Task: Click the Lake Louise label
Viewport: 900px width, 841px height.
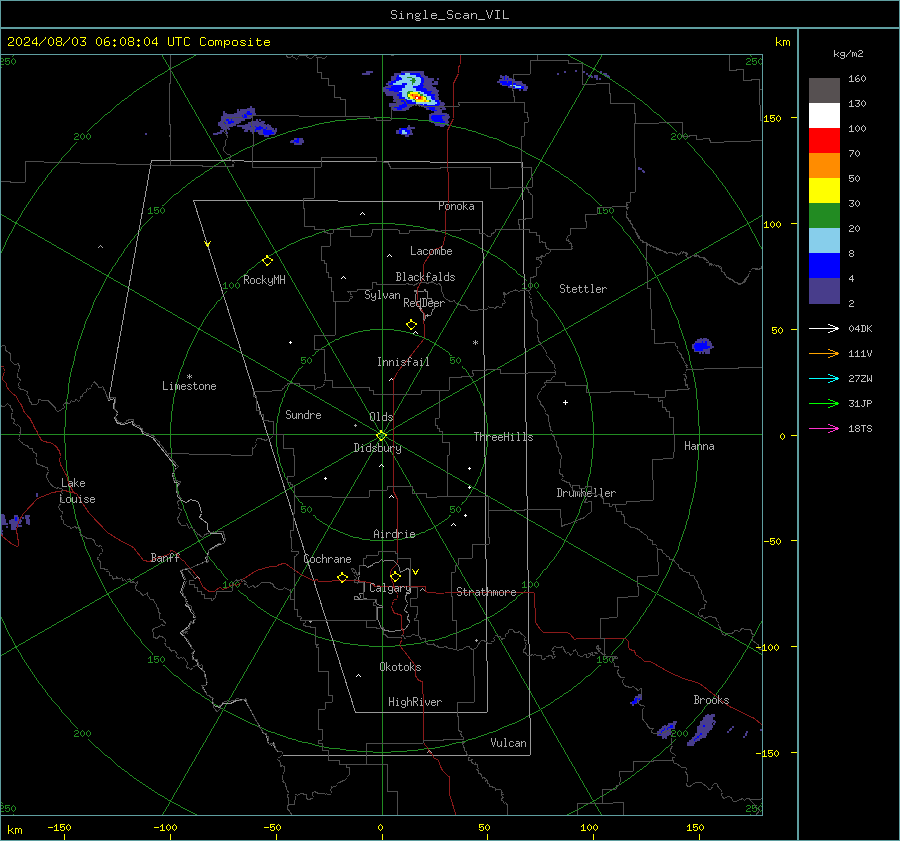Action: (x=77, y=491)
